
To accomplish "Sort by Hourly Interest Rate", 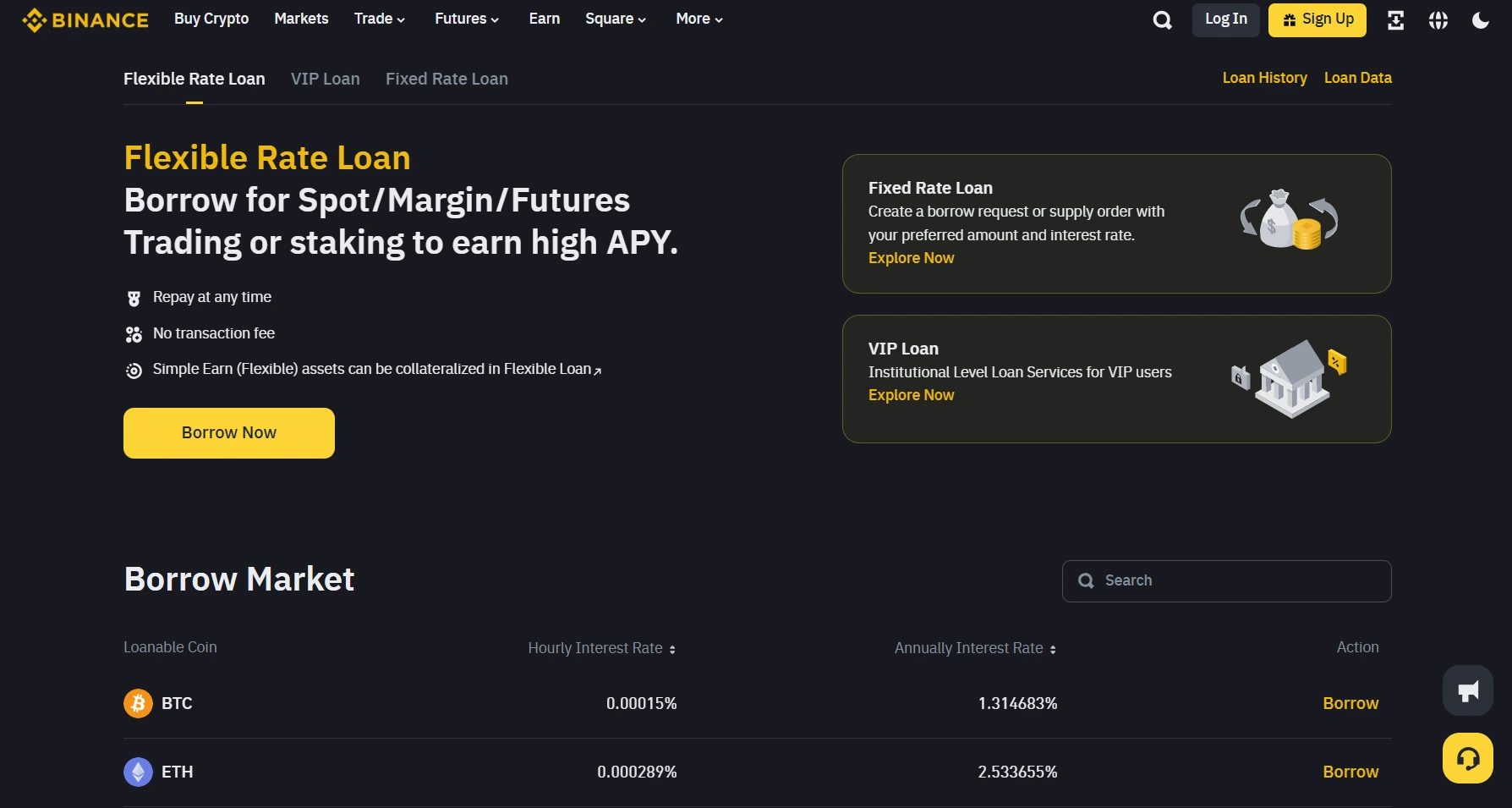I will coord(601,648).
